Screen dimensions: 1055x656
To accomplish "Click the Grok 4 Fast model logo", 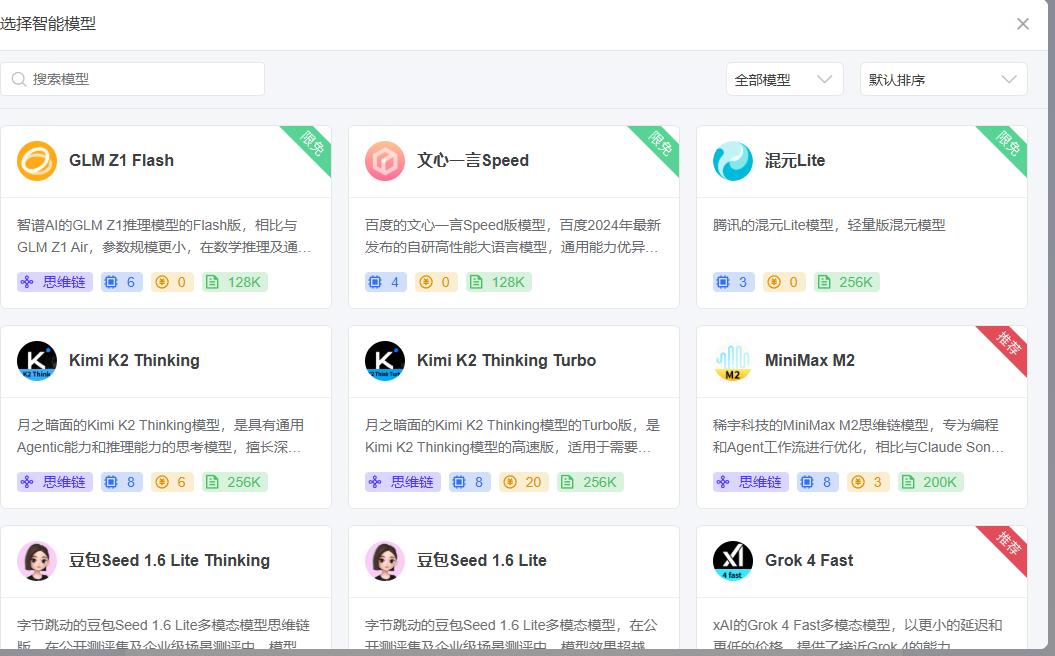I will (x=733, y=560).
